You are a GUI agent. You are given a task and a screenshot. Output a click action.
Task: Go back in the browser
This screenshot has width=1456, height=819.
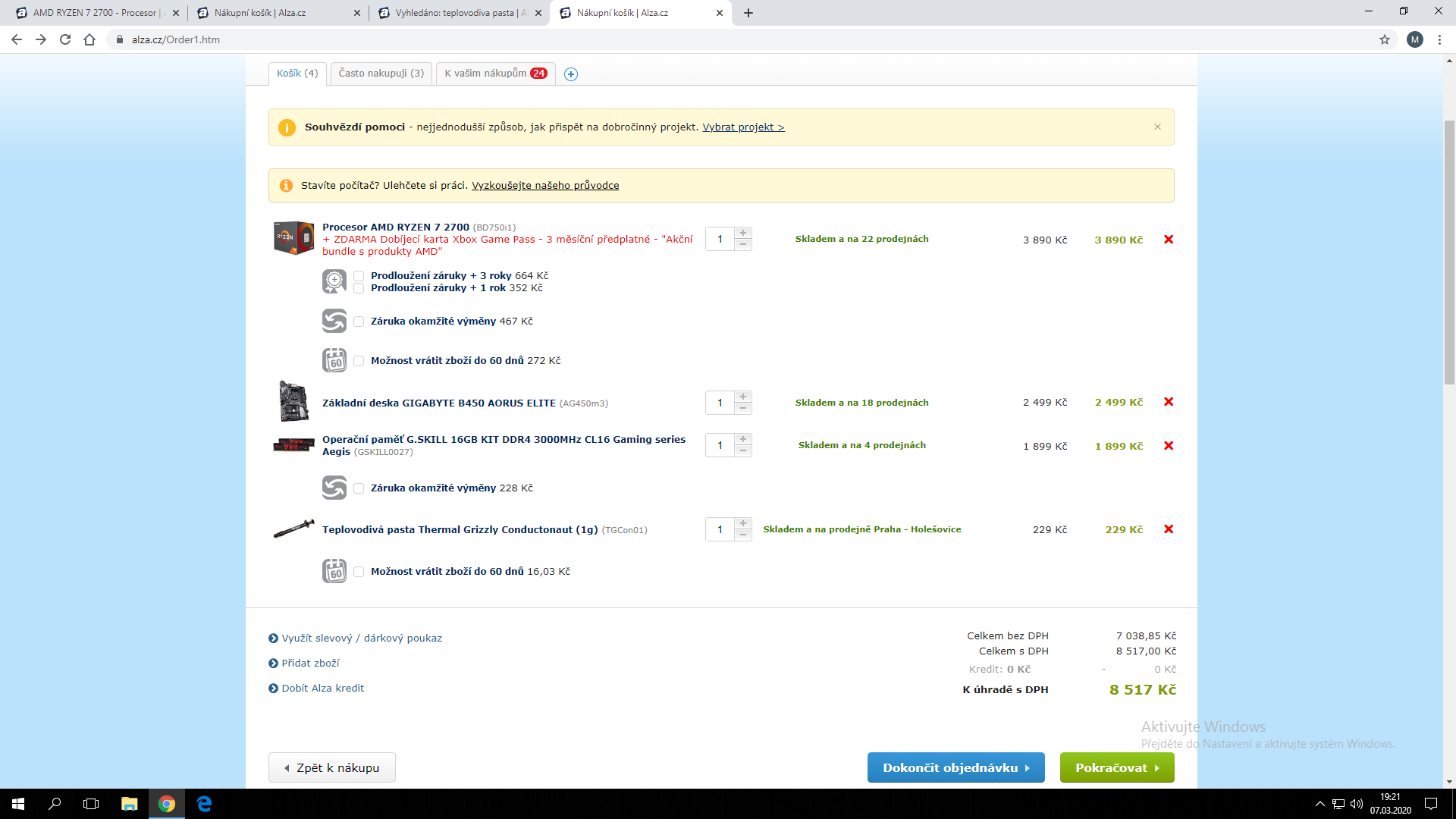[17, 39]
